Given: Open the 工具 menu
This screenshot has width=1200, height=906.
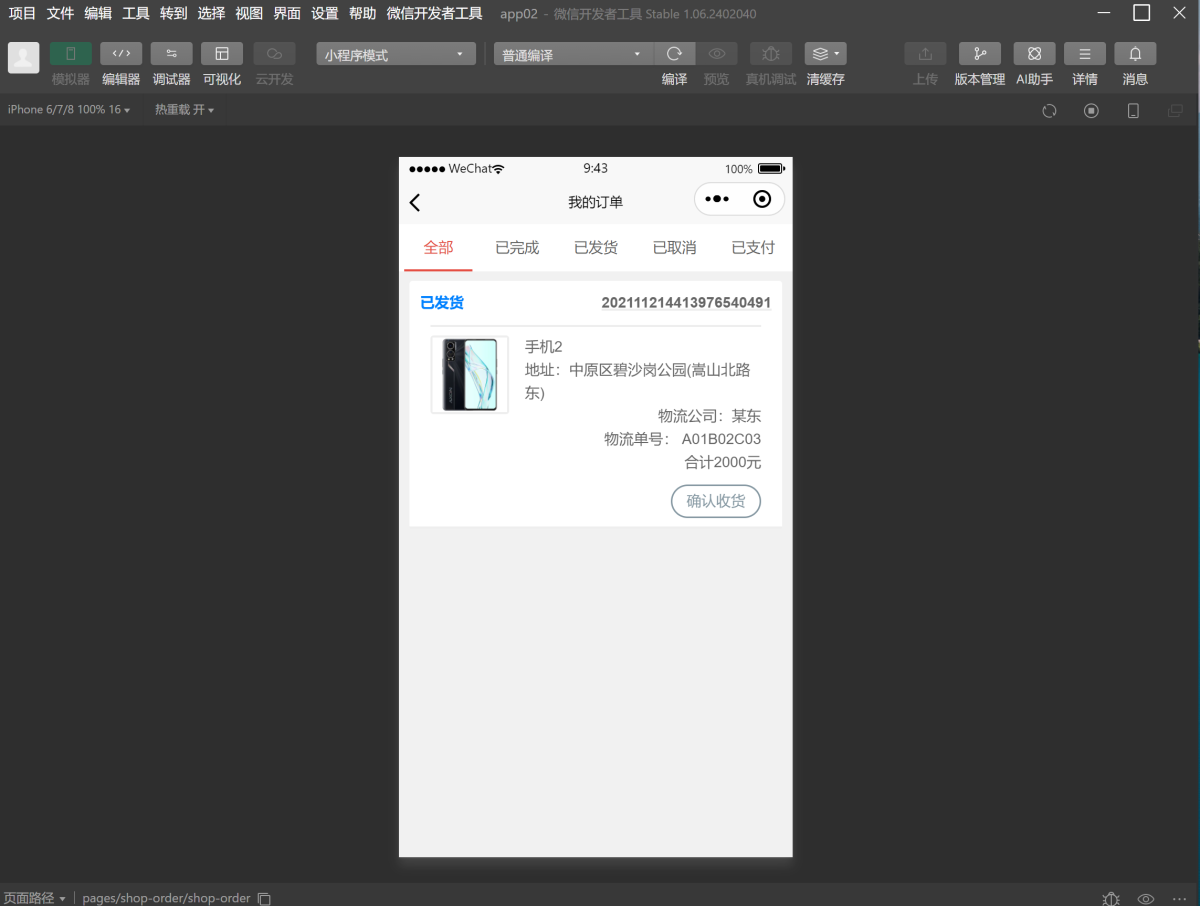Looking at the screenshot, I should (136, 13).
